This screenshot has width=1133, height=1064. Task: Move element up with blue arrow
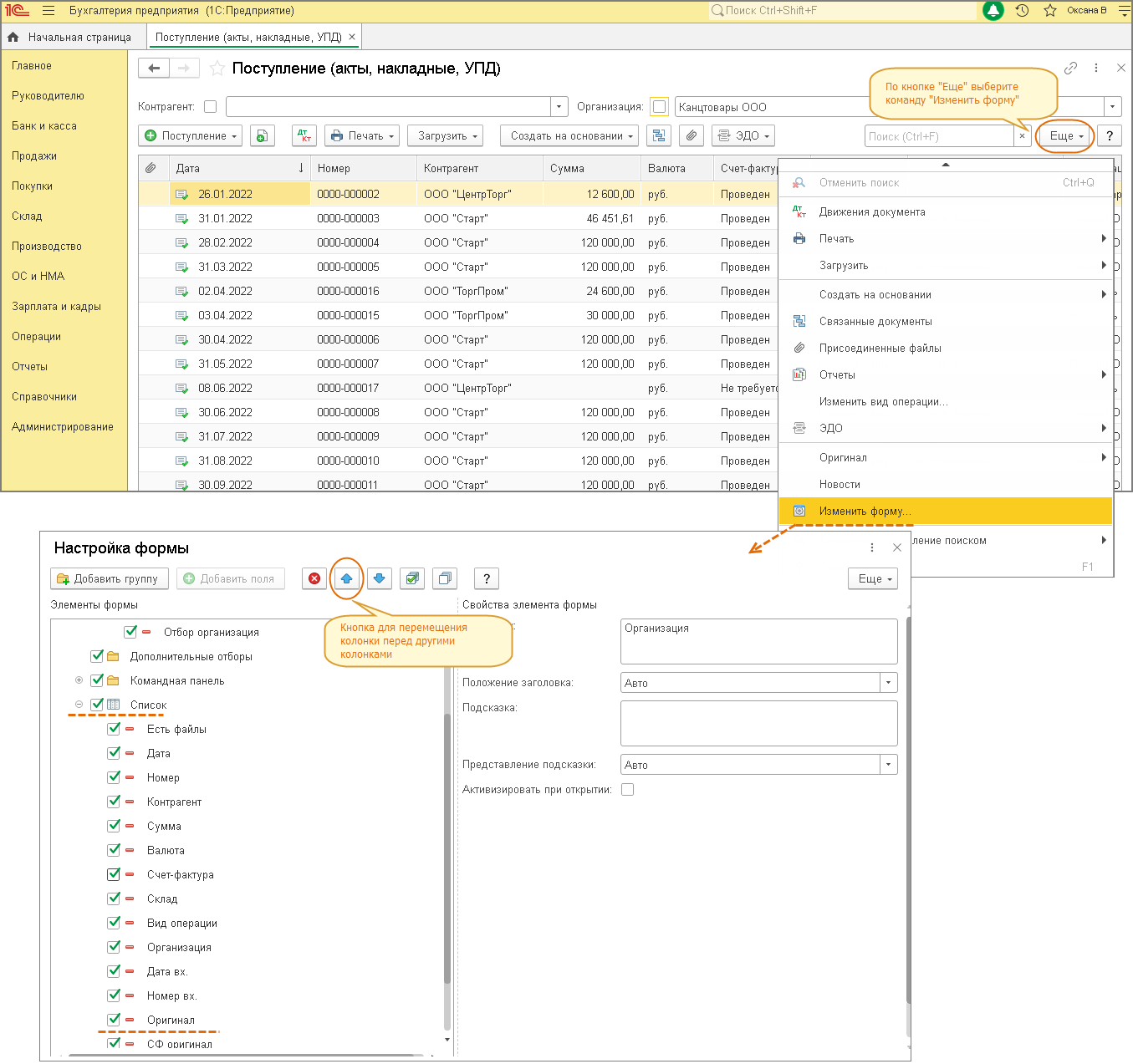[347, 578]
